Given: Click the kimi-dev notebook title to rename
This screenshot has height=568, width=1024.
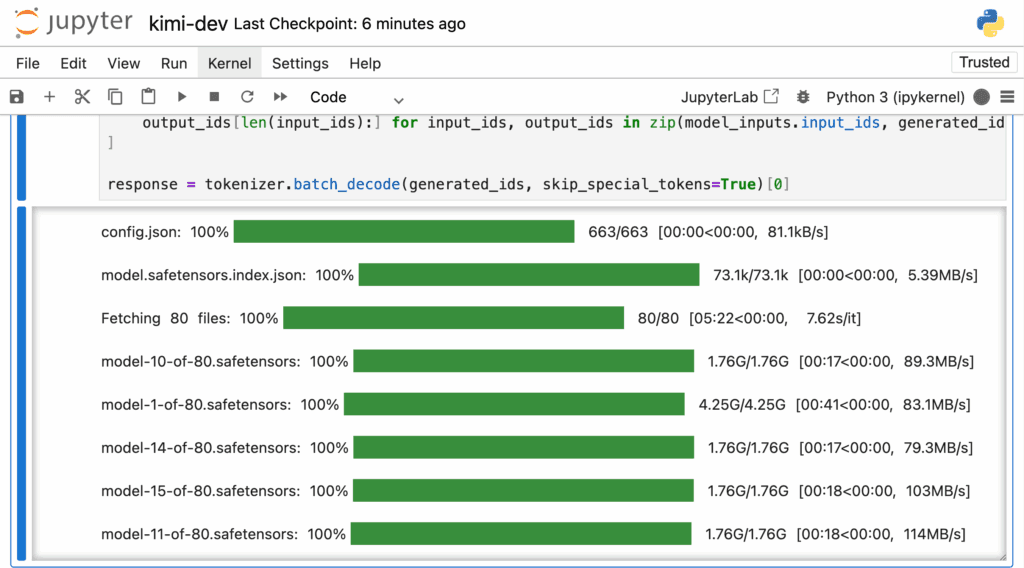Looking at the screenshot, I should (x=188, y=24).
